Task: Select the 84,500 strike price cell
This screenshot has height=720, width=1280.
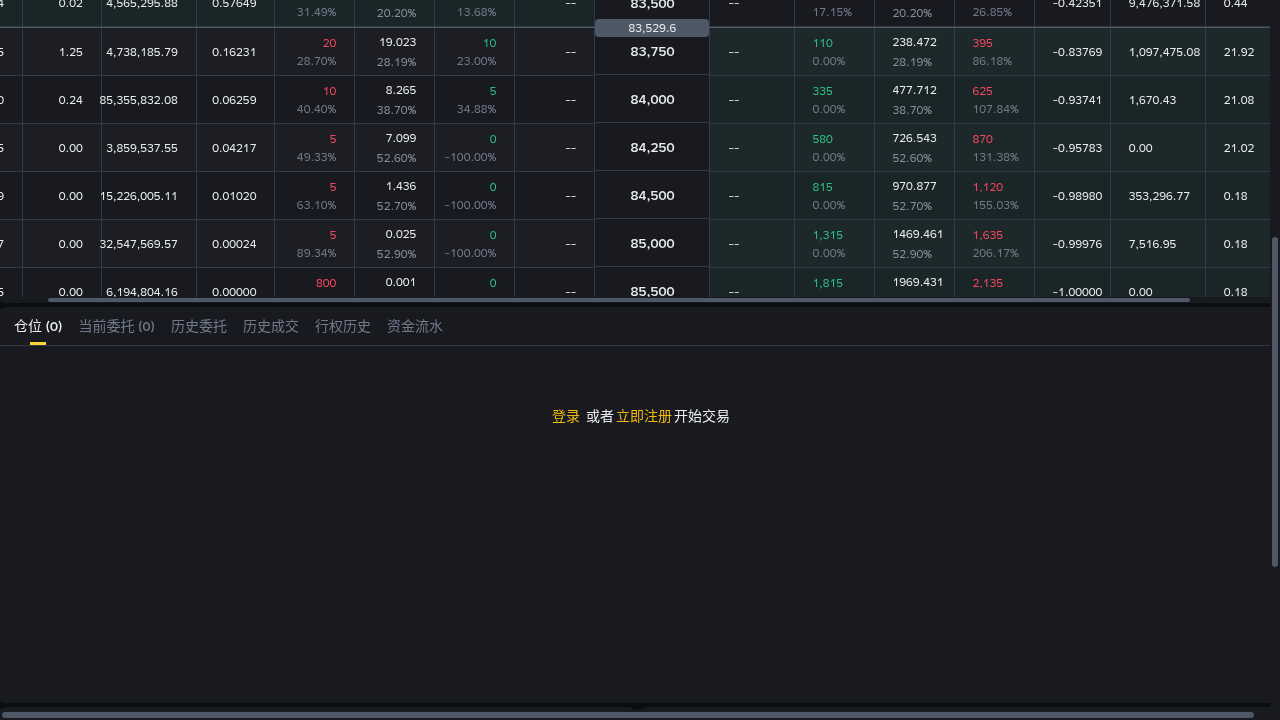Action: coord(652,196)
